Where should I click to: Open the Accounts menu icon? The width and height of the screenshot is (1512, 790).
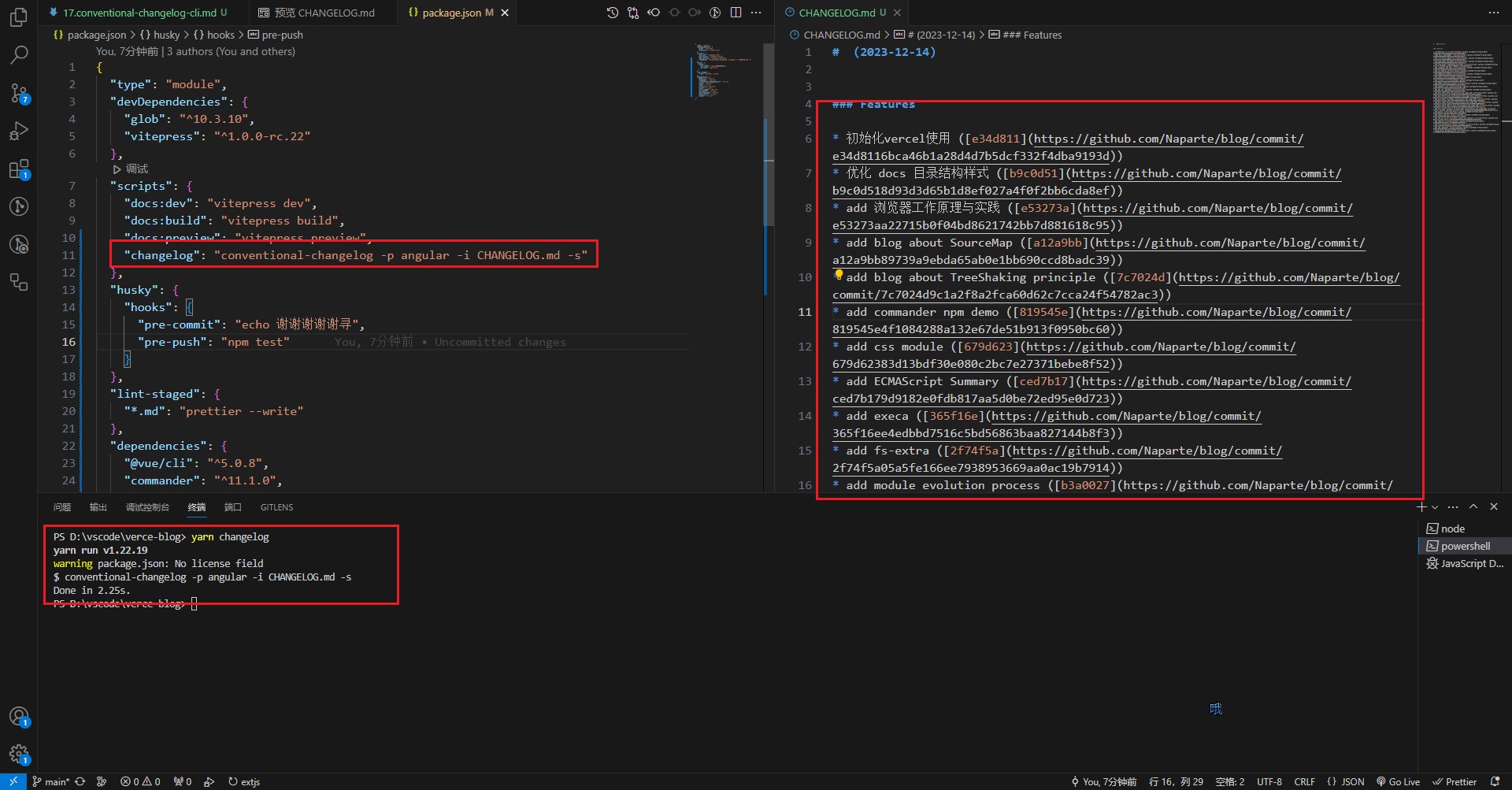[19, 717]
